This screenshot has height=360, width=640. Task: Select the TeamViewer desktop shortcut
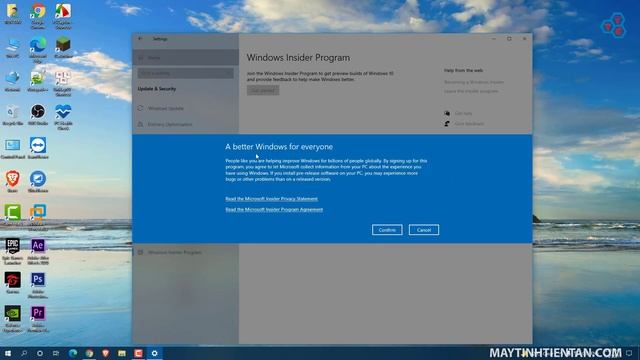38,149
